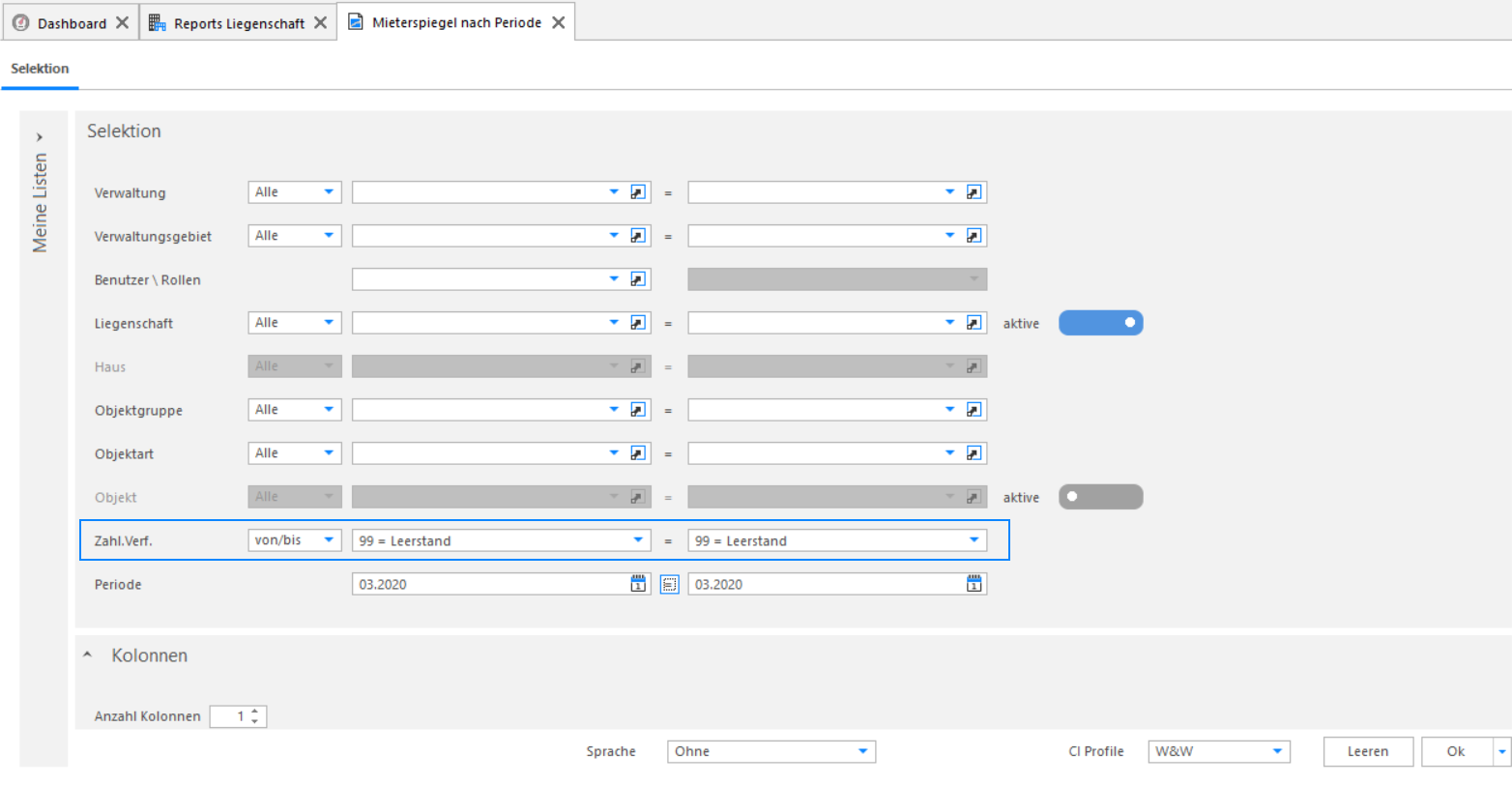
Task: Open lookup icon for Objektgruppe from field
Action: click(638, 410)
